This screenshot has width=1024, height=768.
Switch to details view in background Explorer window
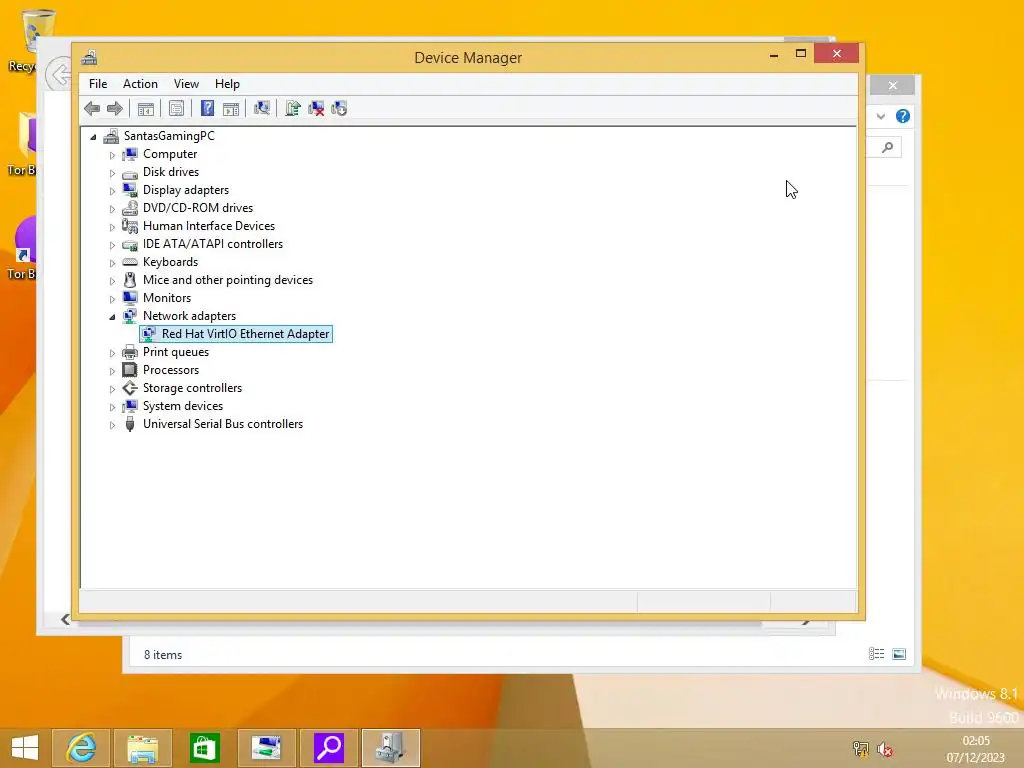point(876,654)
